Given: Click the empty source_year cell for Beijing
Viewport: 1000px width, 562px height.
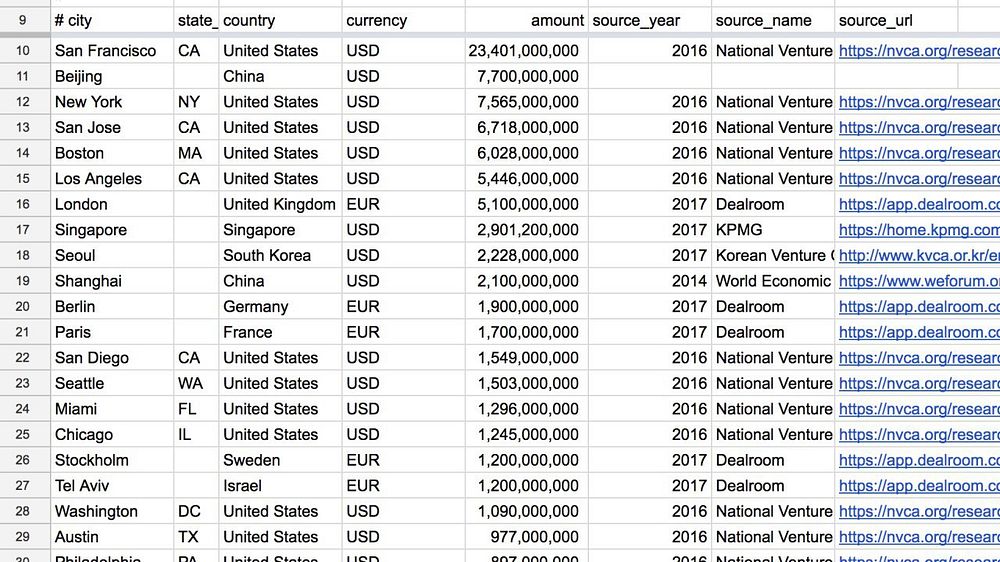Looking at the screenshot, I should pyautogui.click(x=650, y=76).
